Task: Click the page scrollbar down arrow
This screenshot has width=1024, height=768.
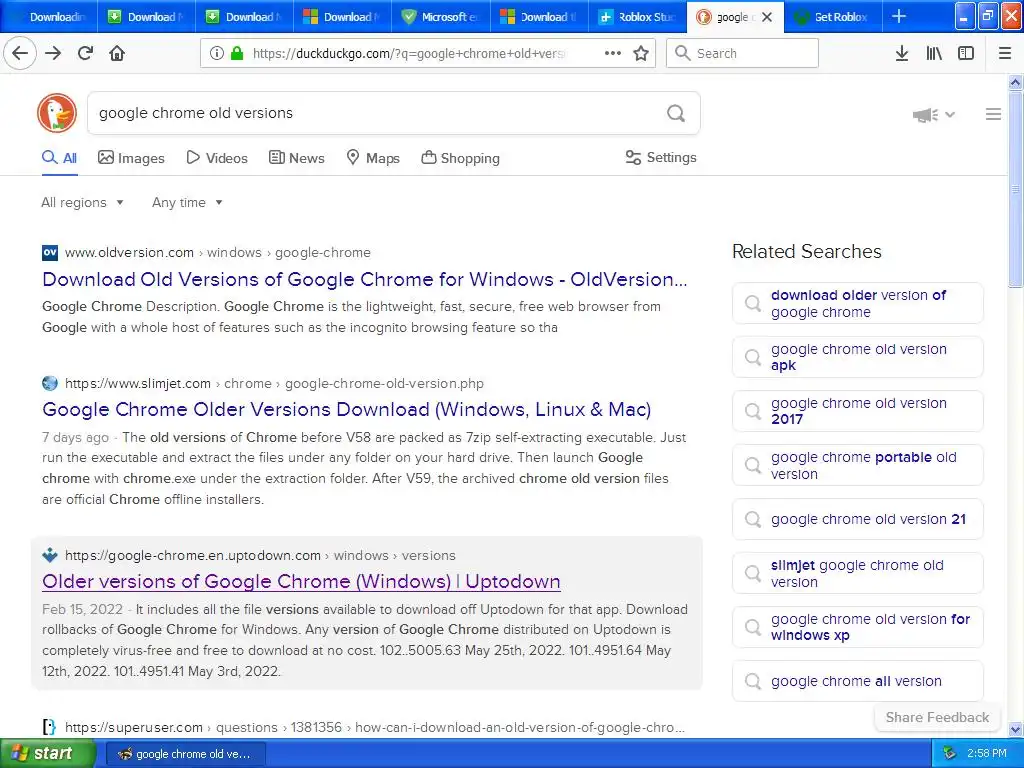Action: pyautogui.click(x=1016, y=729)
